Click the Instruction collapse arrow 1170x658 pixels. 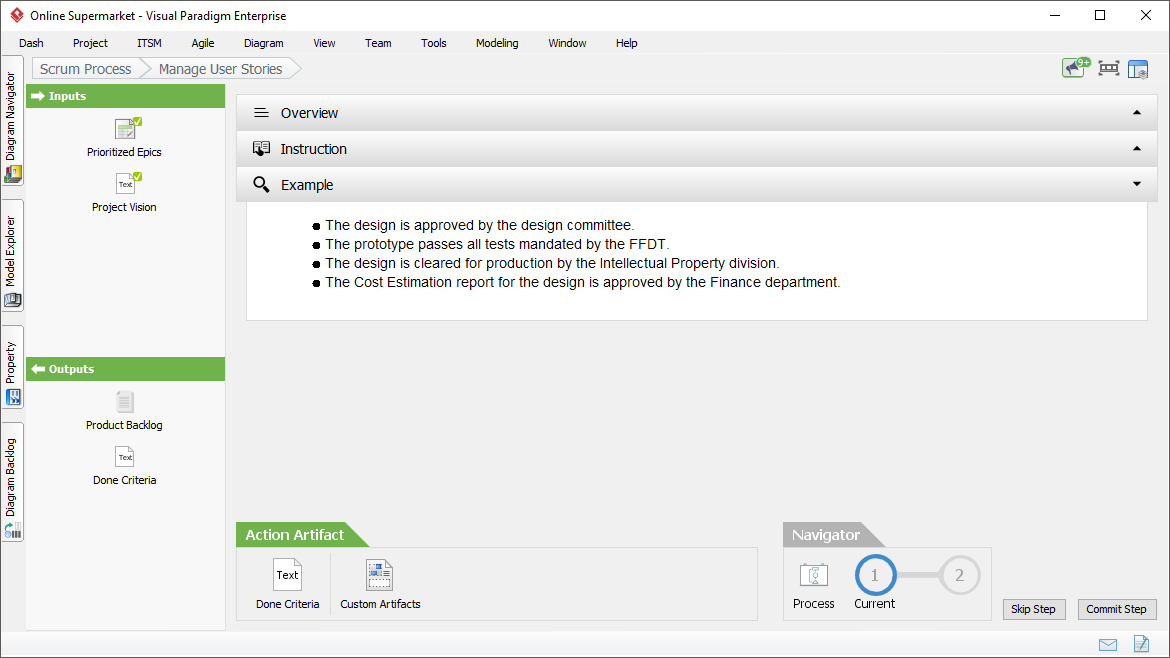(1136, 148)
